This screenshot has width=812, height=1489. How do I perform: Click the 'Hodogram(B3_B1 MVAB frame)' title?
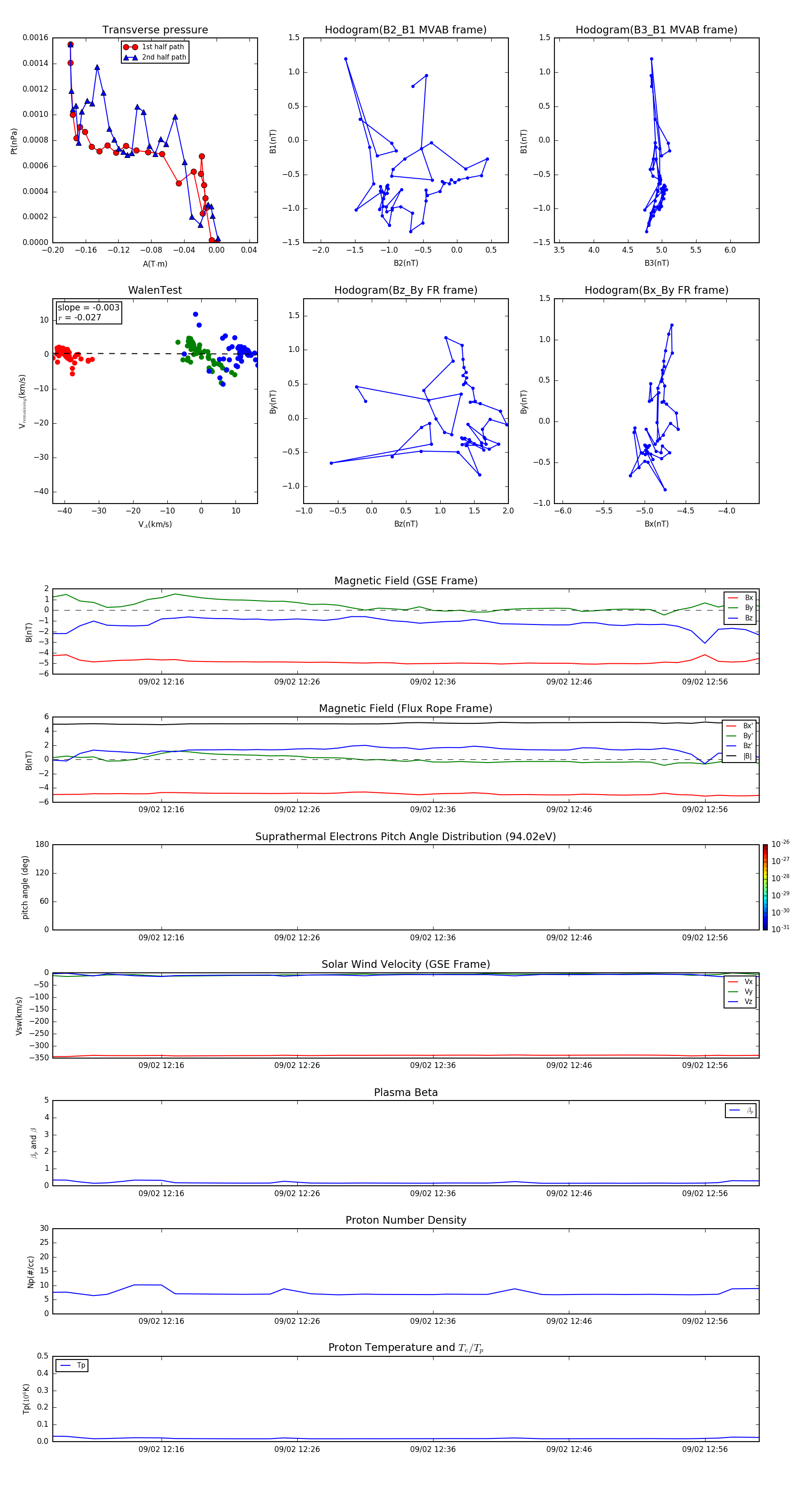(x=656, y=29)
